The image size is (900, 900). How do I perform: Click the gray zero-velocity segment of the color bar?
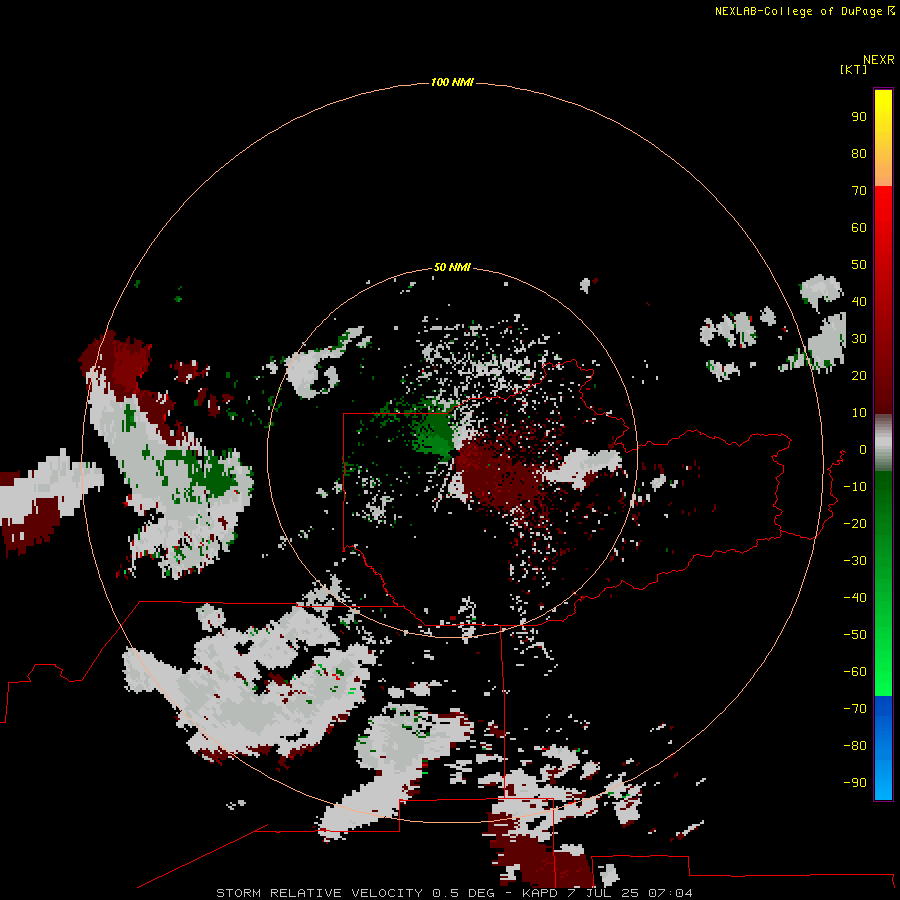pos(883,443)
